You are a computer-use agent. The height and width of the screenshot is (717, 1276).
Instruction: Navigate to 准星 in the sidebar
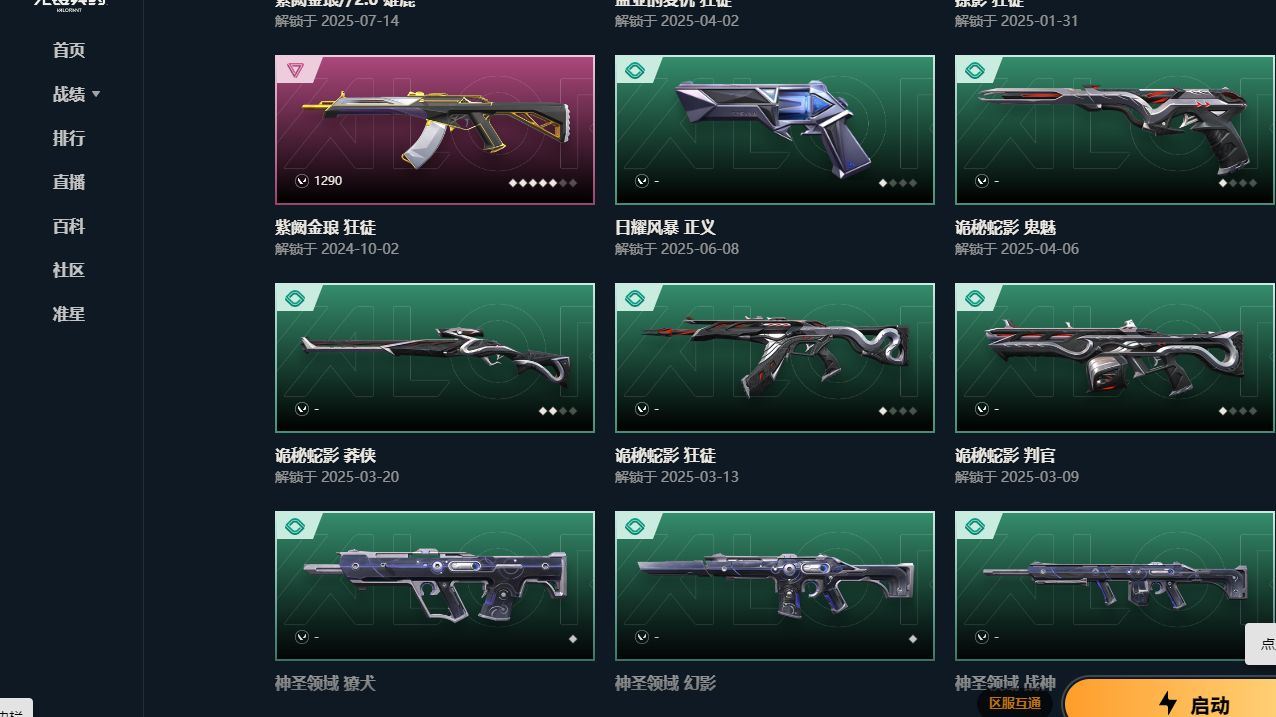pyautogui.click(x=69, y=314)
